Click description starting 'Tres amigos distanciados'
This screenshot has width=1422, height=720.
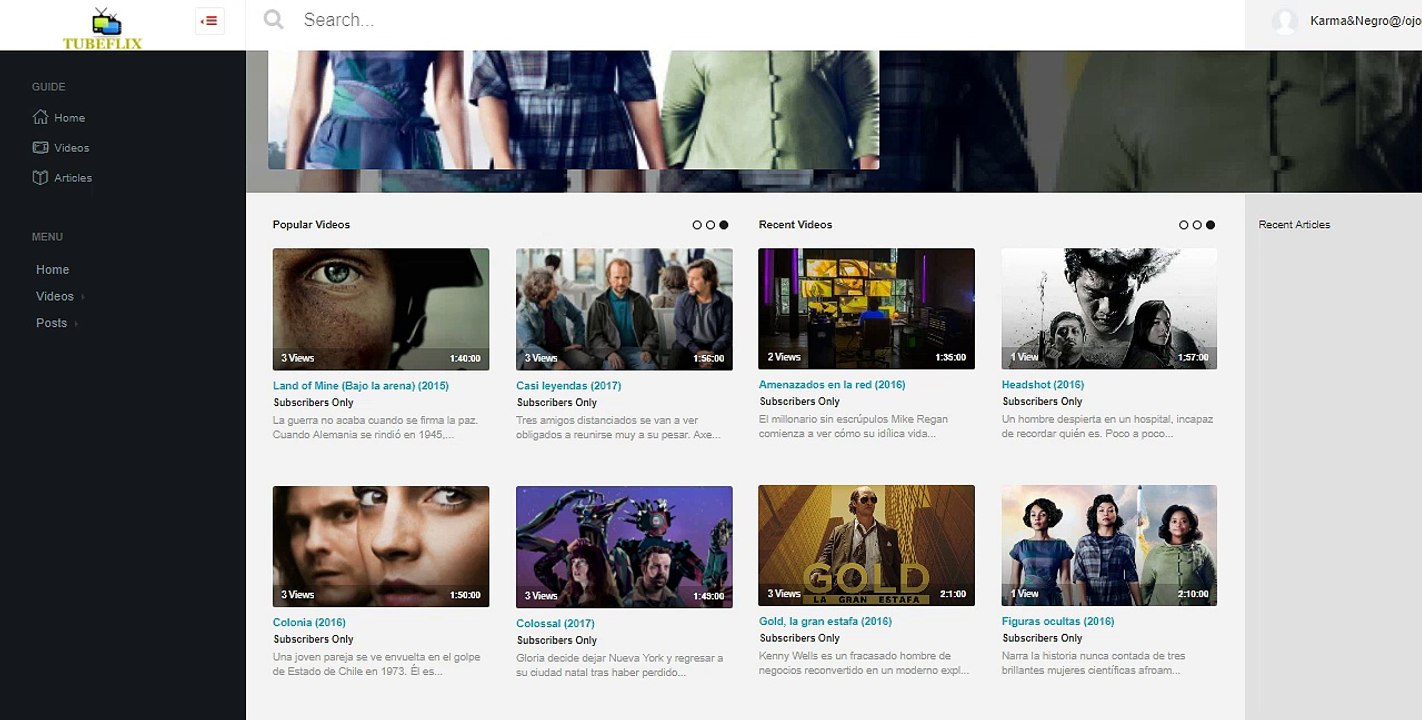[x=618, y=428]
